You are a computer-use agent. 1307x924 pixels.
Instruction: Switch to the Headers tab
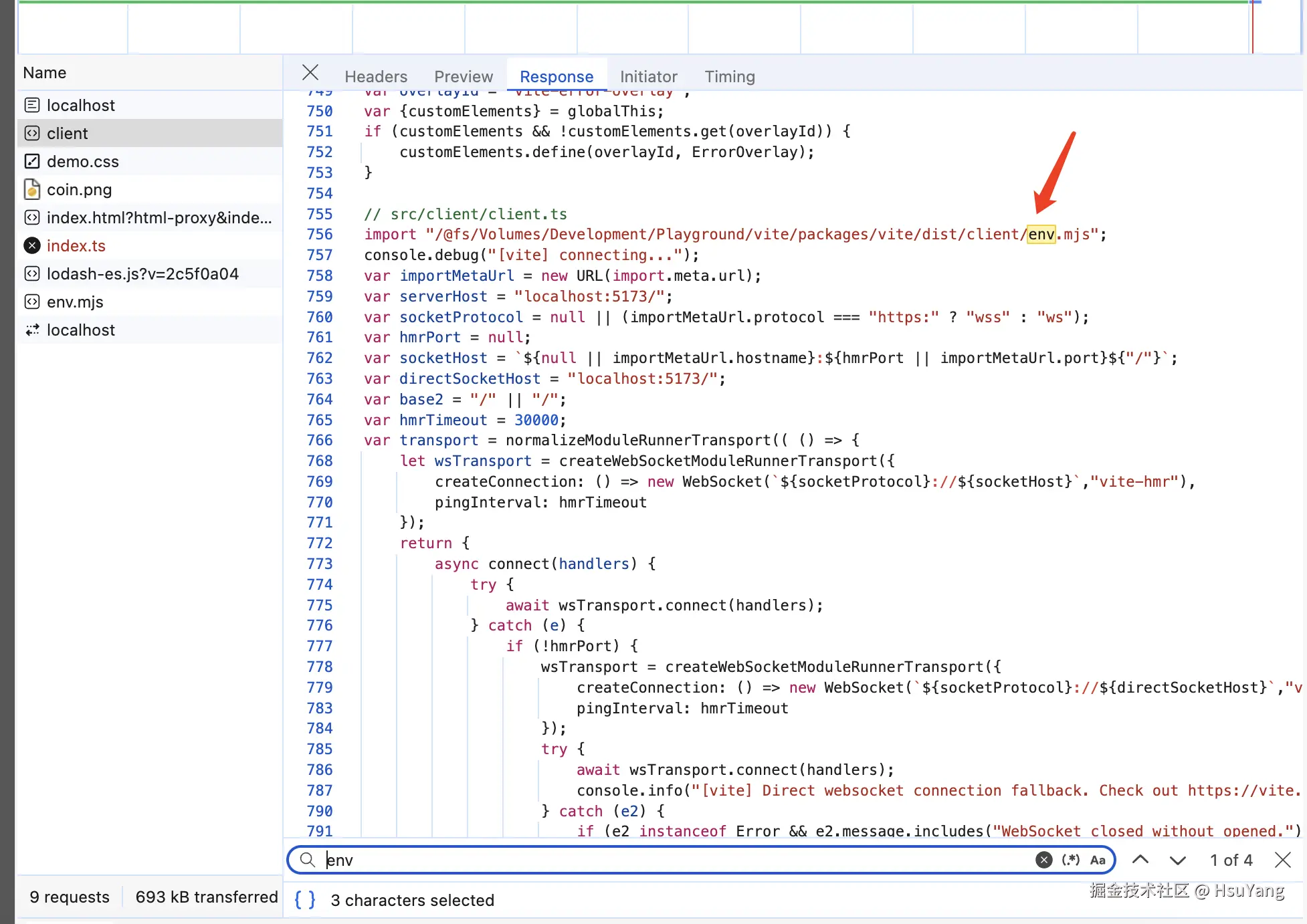pyautogui.click(x=375, y=77)
